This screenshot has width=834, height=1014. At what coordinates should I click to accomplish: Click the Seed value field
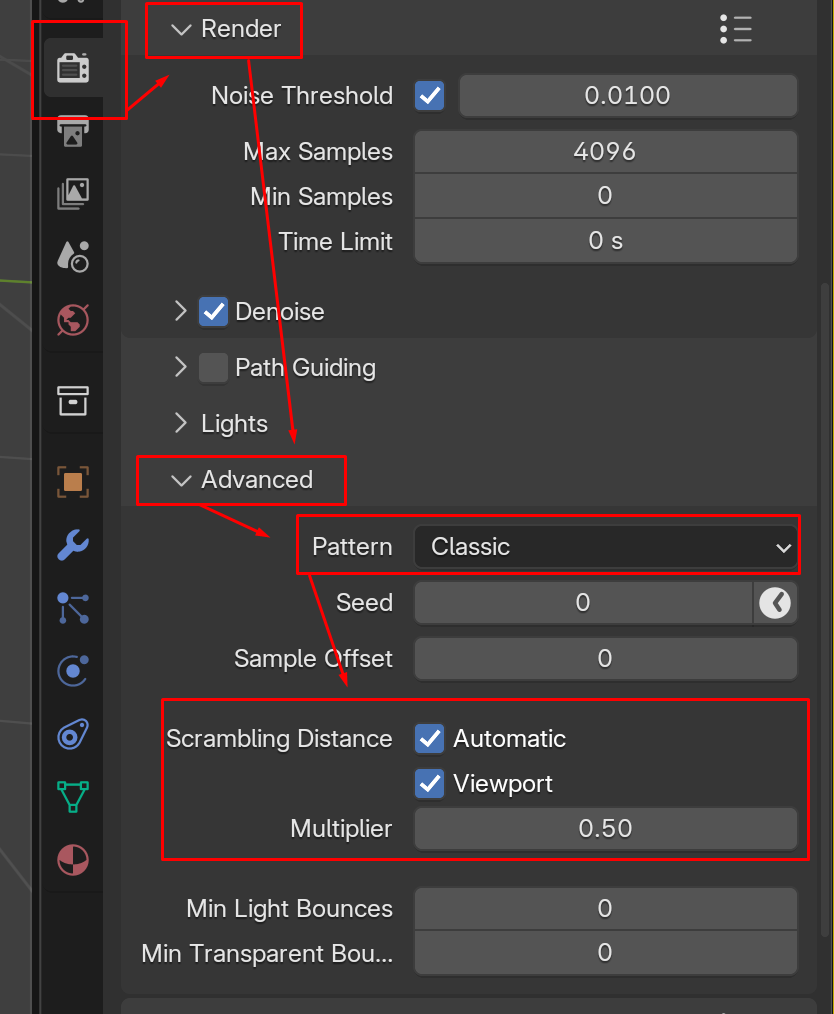click(584, 603)
